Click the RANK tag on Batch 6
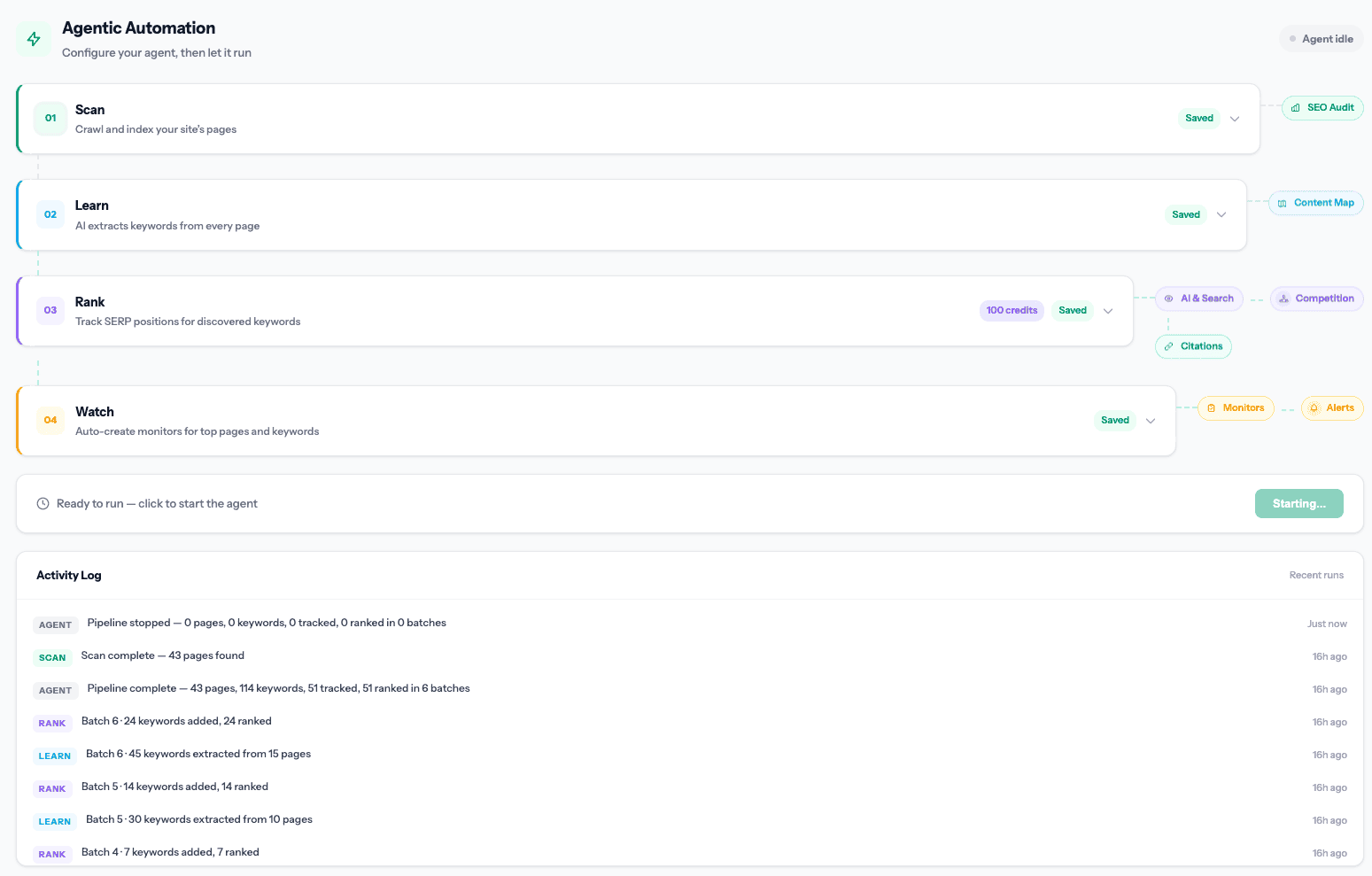 click(x=52, y=723)
